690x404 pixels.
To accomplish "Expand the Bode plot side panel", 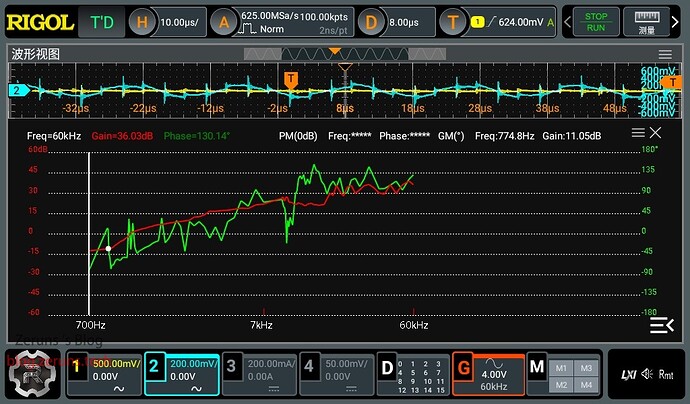I will 661,325.
